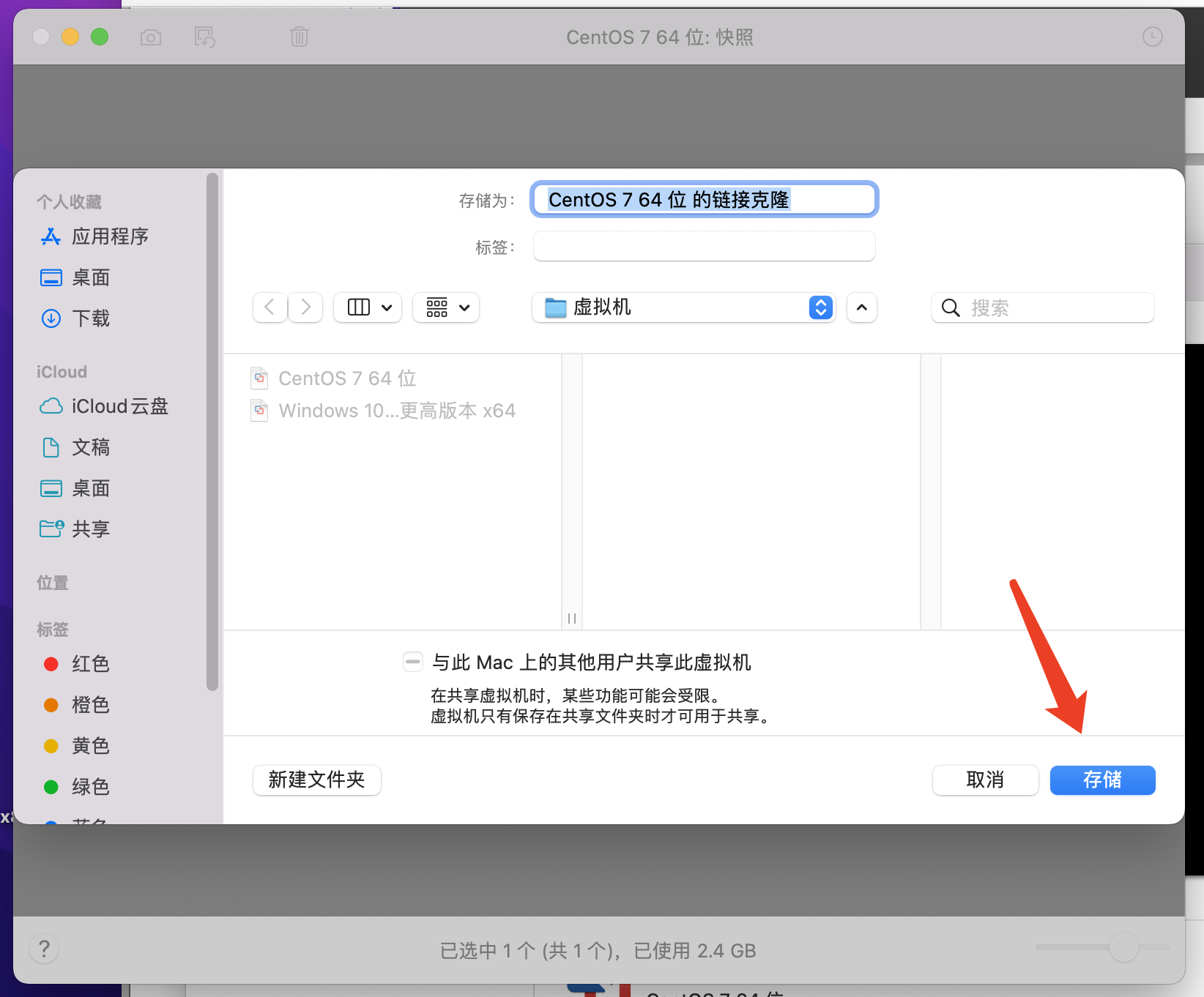Click the sidebar vertical scrollbar

212,432
